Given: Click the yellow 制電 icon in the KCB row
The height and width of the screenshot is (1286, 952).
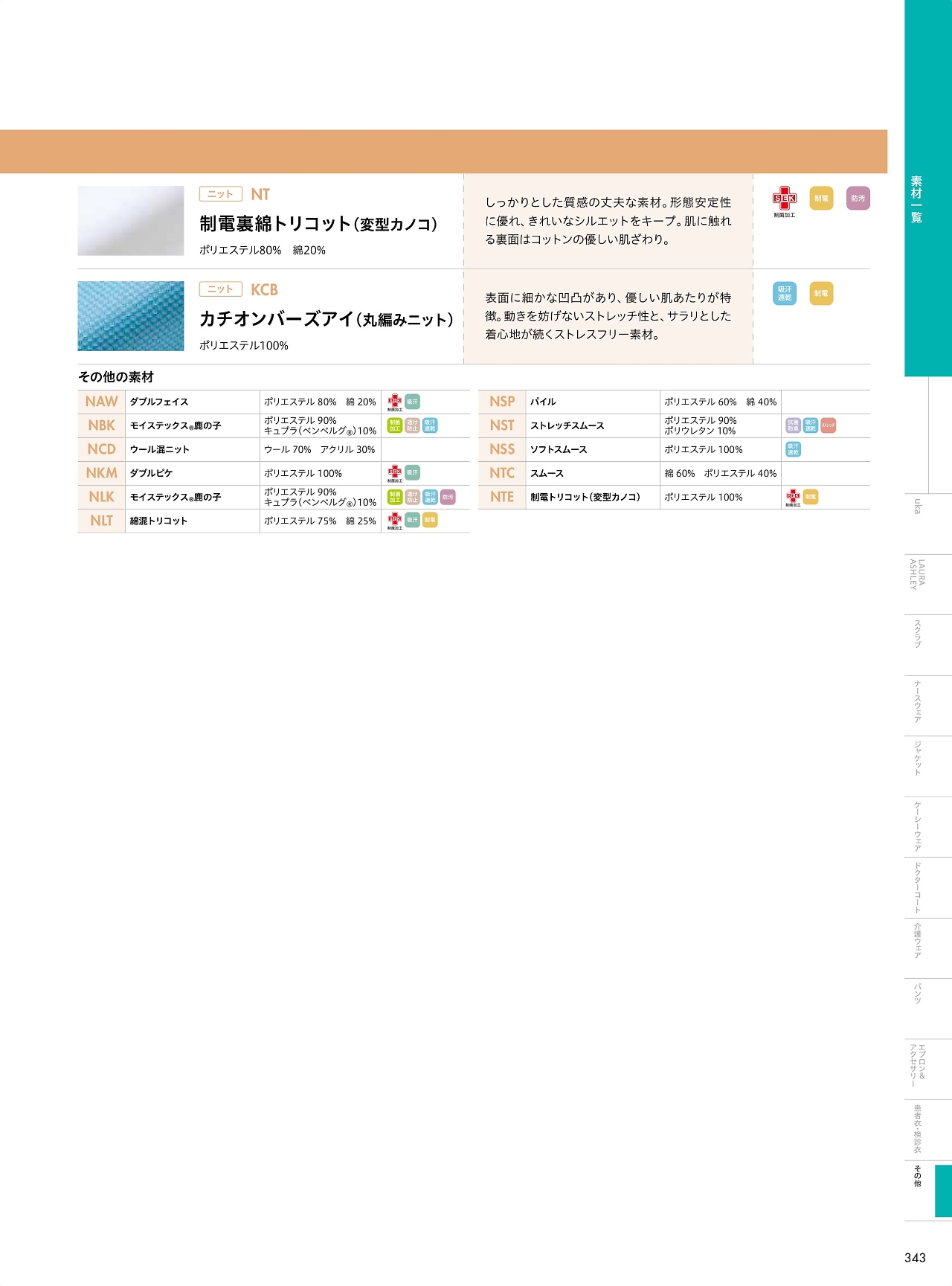Looking at the screenshot, I should tap(821, 294).
